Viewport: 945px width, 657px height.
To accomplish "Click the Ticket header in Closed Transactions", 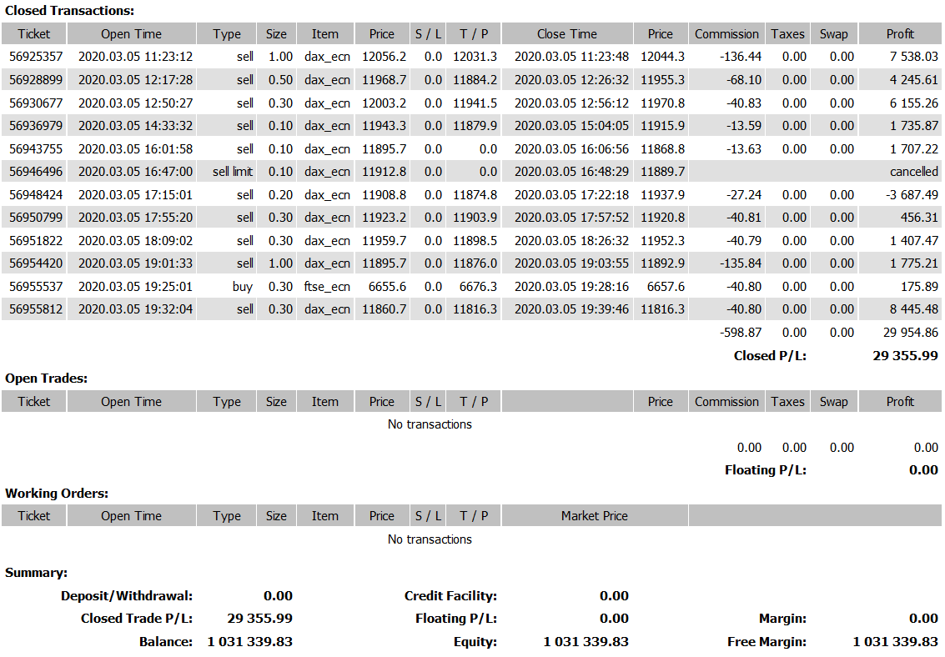I will tap(34, 34).
